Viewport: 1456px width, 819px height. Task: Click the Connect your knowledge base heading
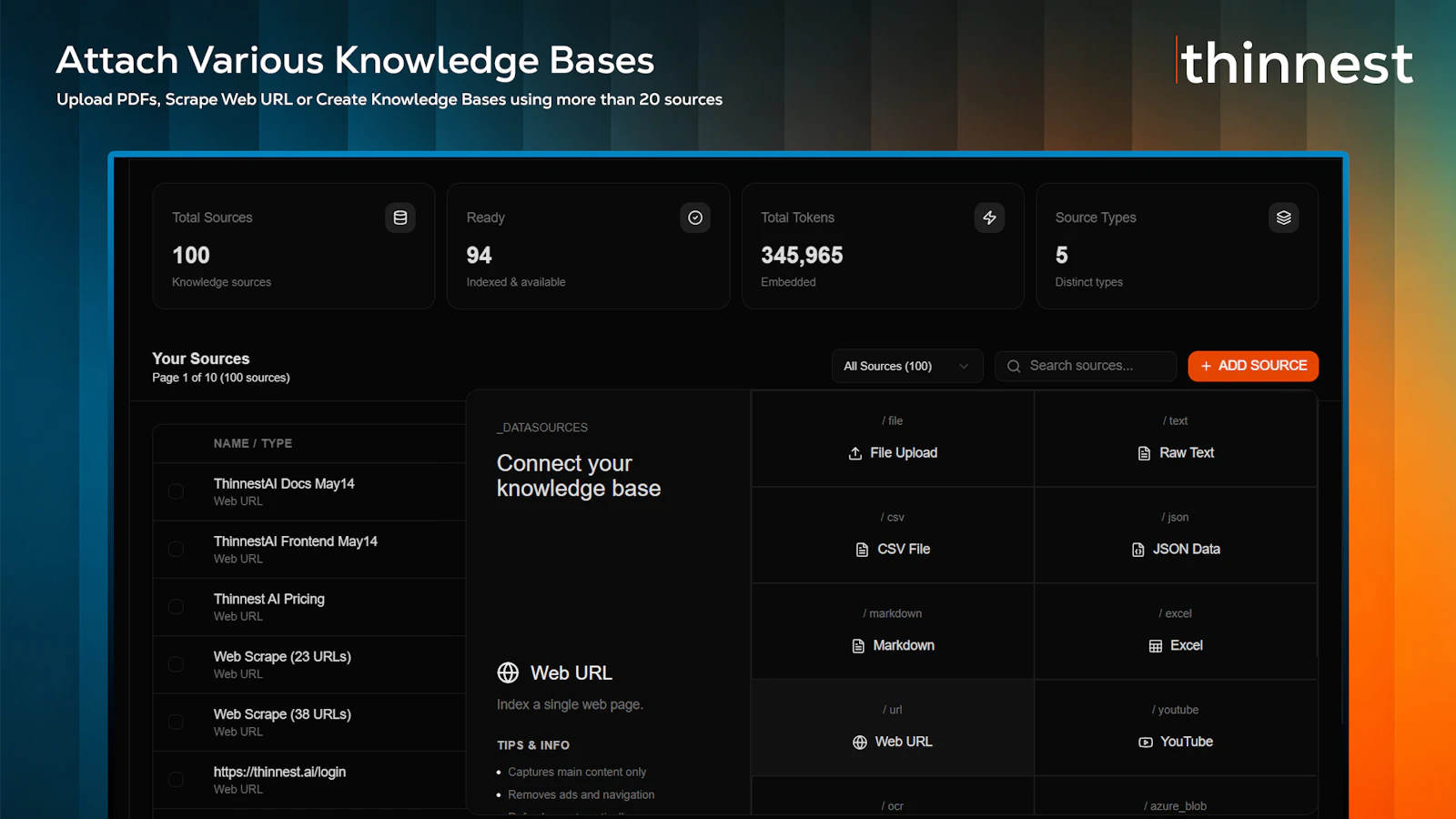[x=579, y=476]
